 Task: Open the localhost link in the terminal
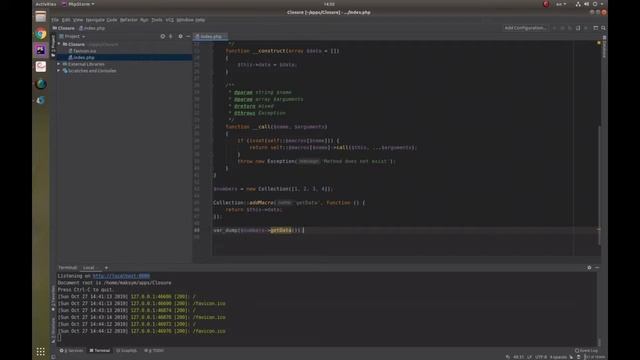[x=121, y=276]
